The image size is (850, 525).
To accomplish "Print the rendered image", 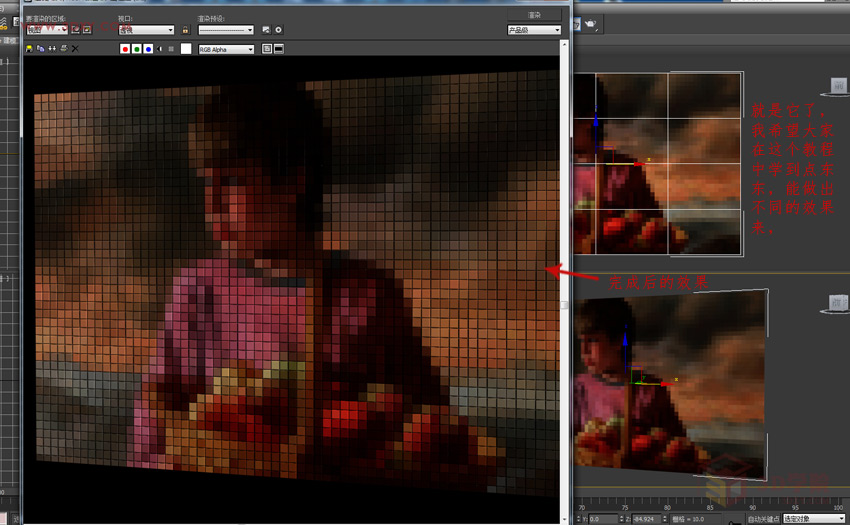I will point(63,49).
